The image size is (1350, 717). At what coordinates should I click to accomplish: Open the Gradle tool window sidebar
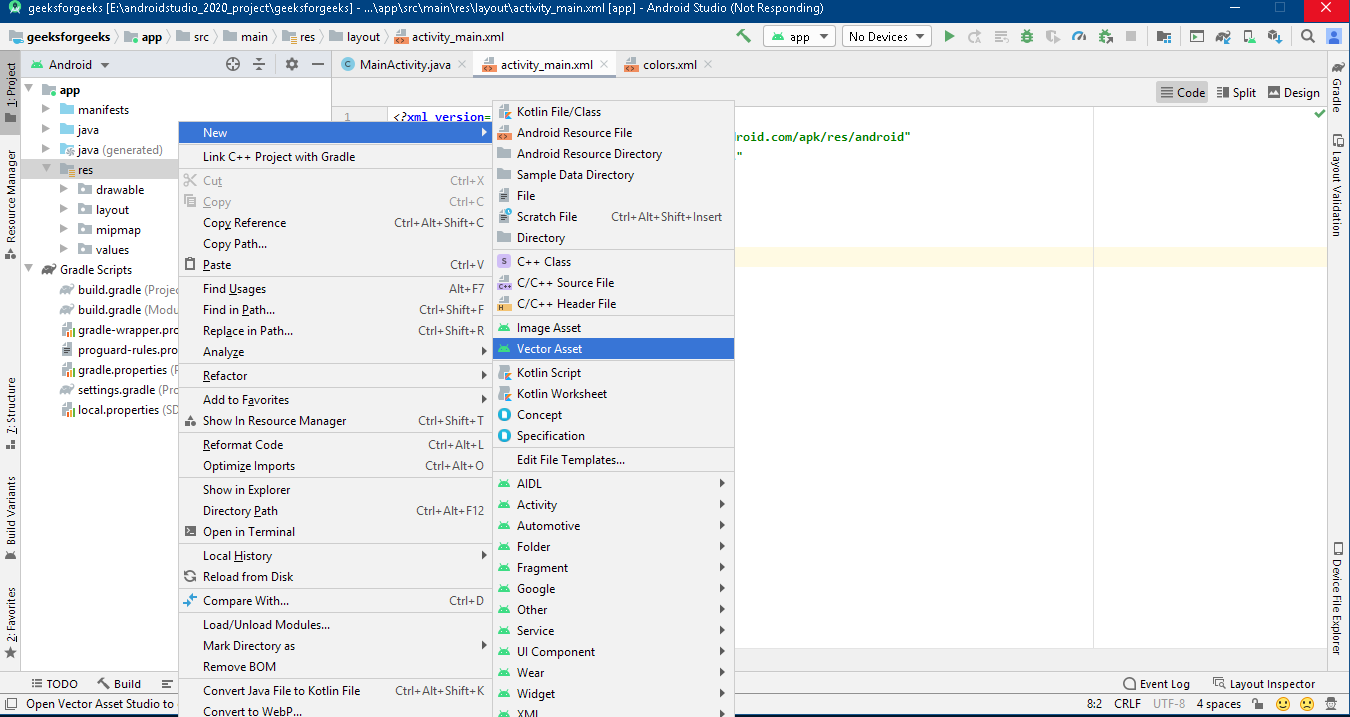pos(1337,86)
